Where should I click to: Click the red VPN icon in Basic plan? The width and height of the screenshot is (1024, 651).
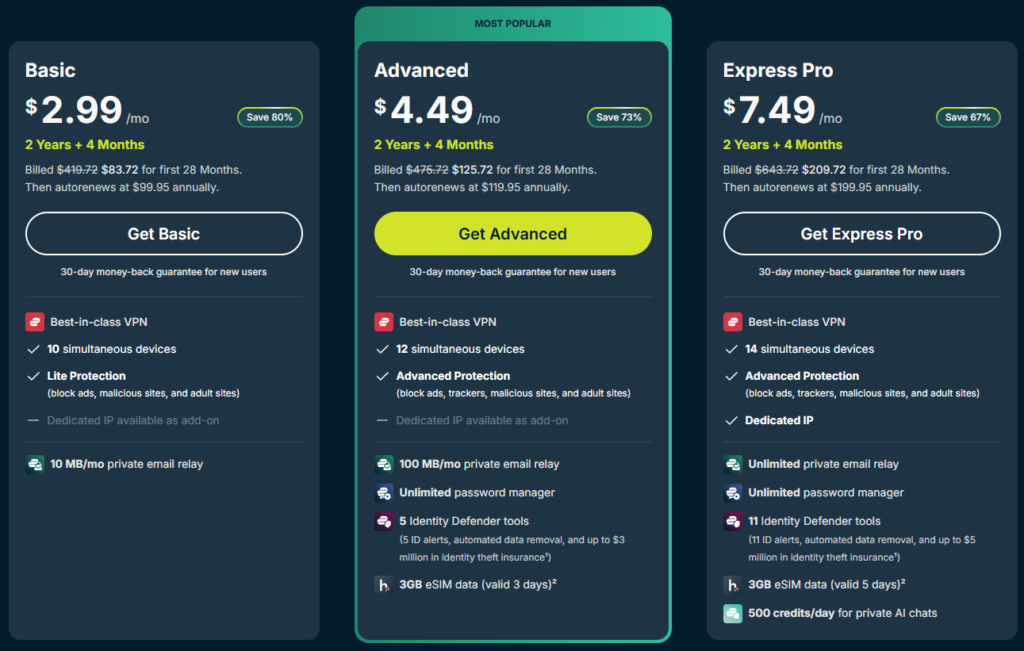[35, 322]
